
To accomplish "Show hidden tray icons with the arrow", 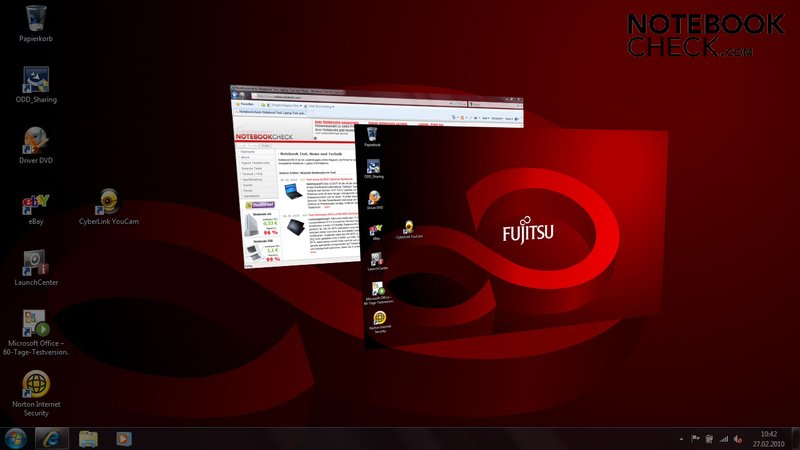I will (x=682, y=439).
